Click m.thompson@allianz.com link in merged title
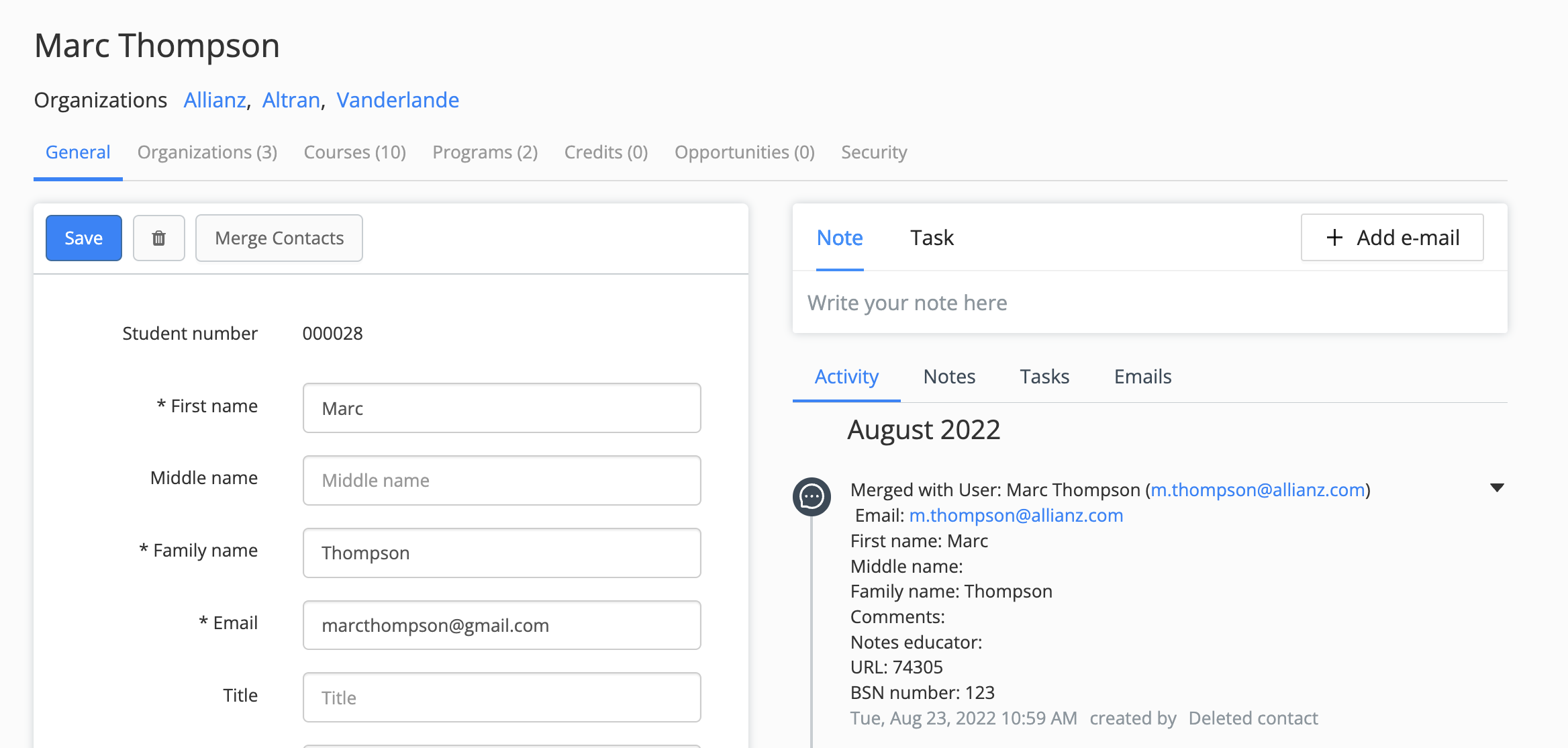1568x748 pixels. (1258, 490)
